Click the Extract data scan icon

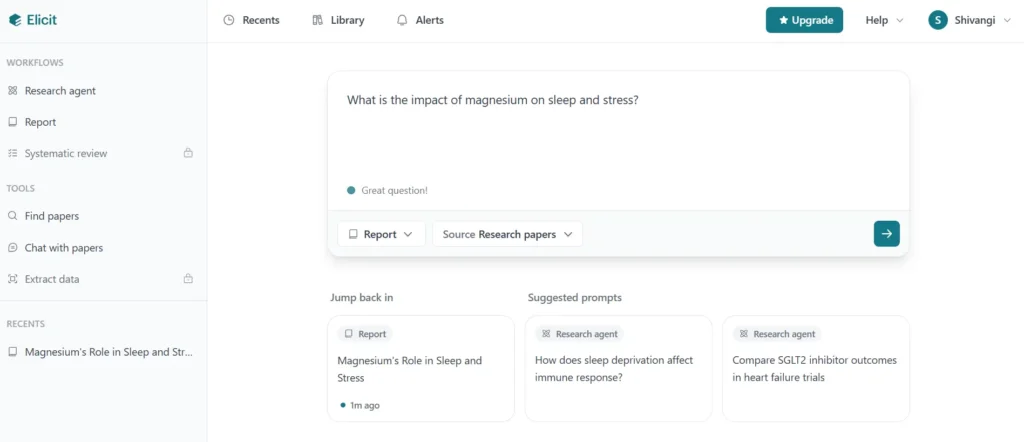[x=12, y=279]
